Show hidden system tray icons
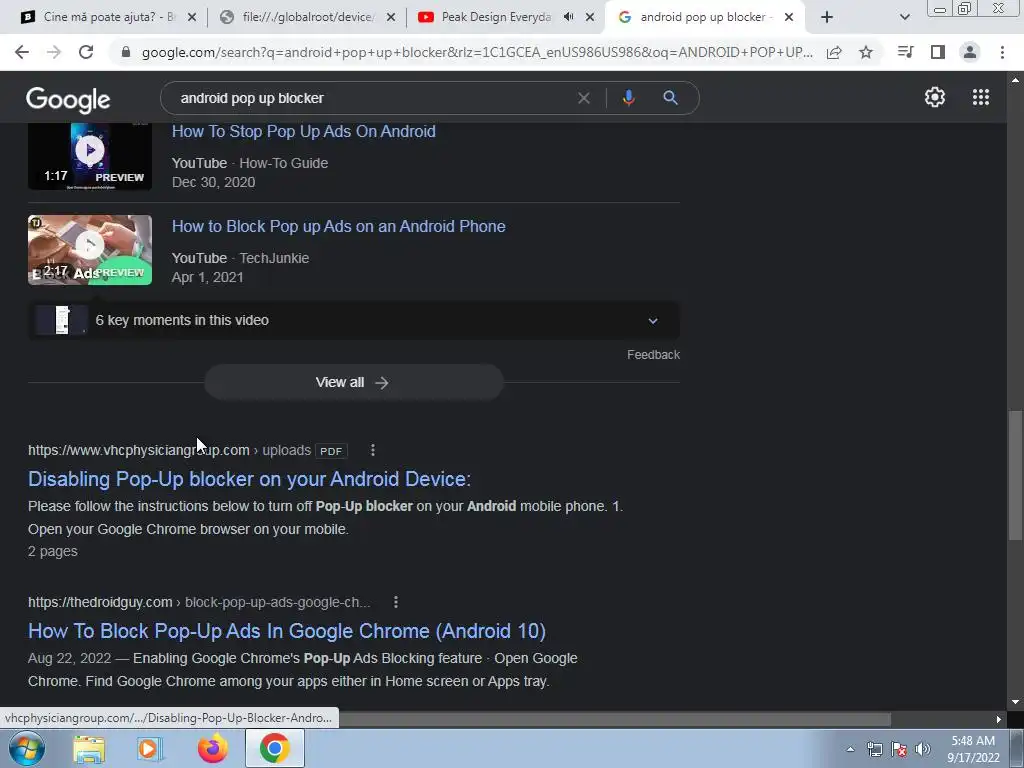The image size is (1024, 768). [x=850, y=749]
